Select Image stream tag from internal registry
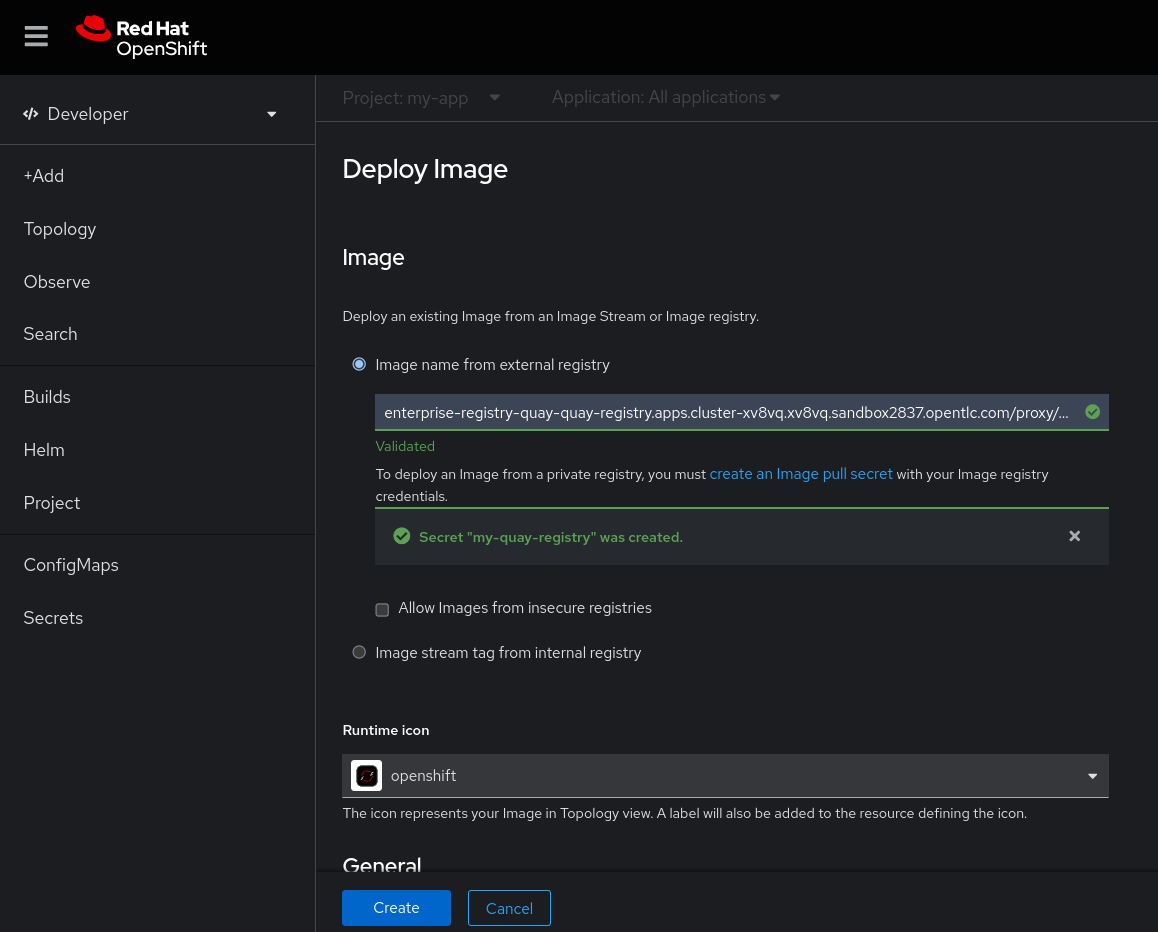This screenshot has height=932, width=1158. (359, 652)
